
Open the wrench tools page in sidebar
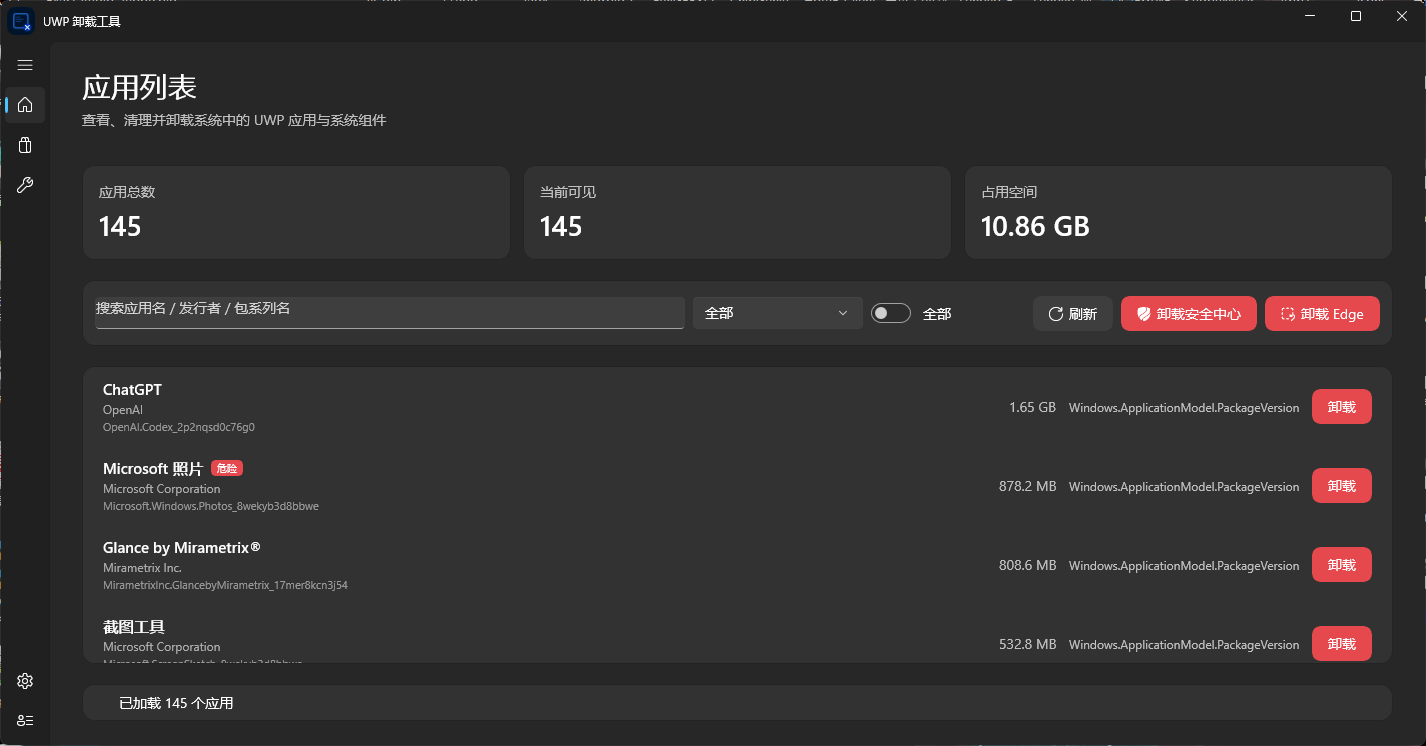coord(25,185)
